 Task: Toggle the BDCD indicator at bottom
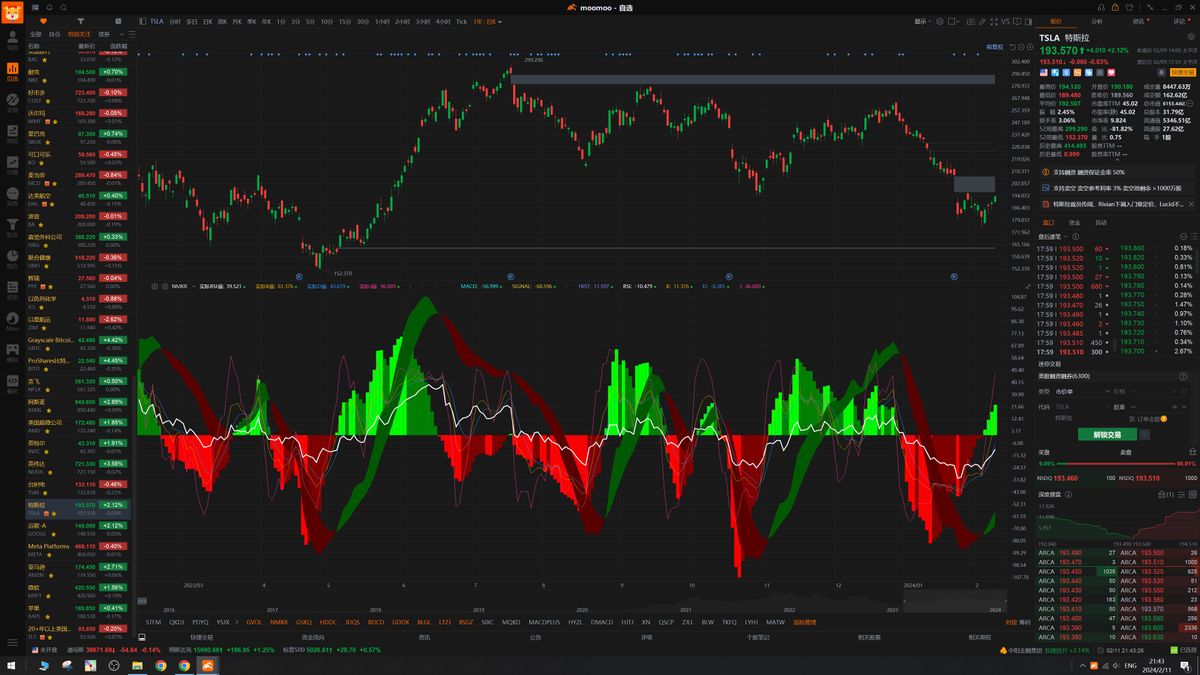[x=376, y=621]
